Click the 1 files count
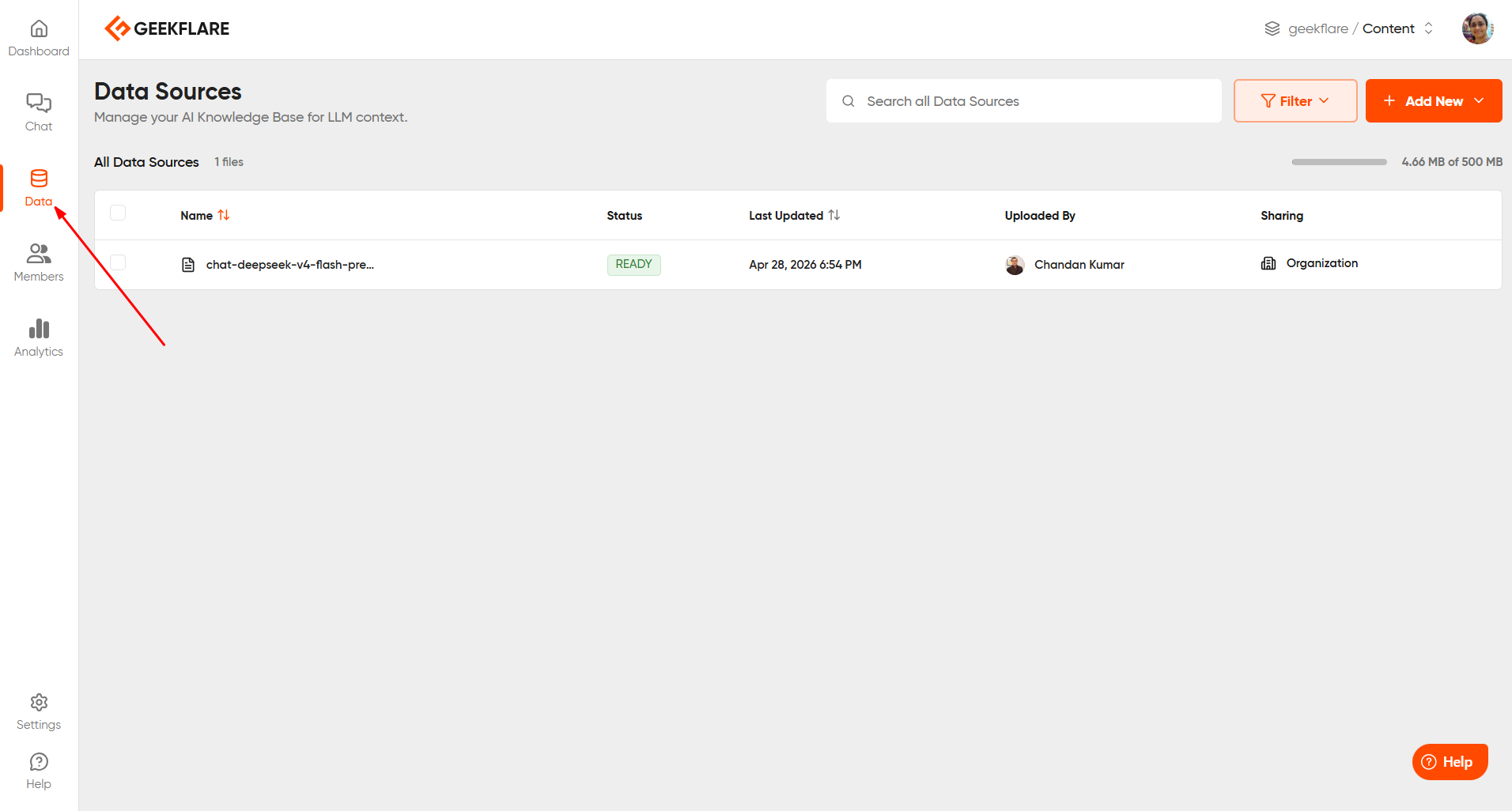Image resolution: width=1512 pixels, height=811 pixels. coord(229,162)
